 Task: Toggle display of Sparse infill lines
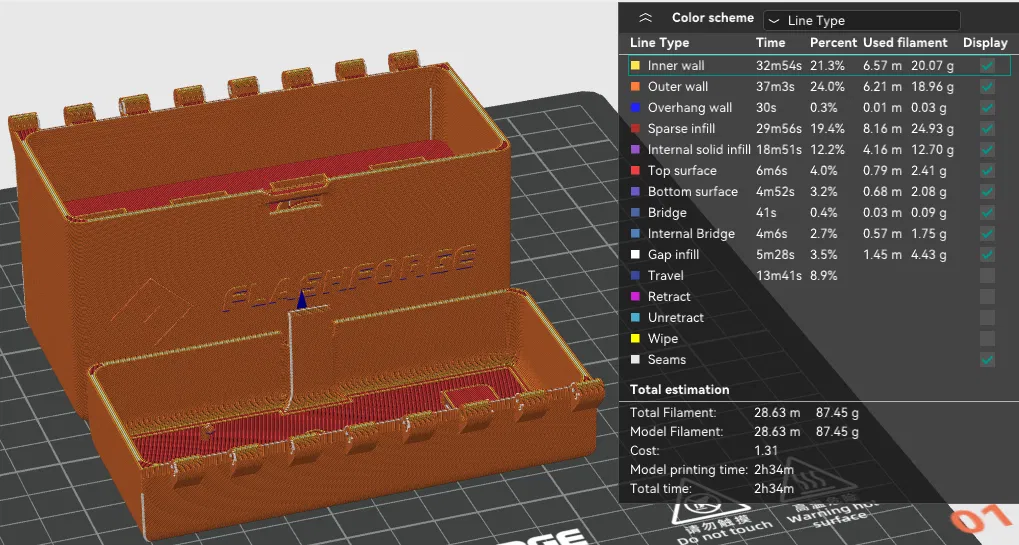[x=987, y=129]
